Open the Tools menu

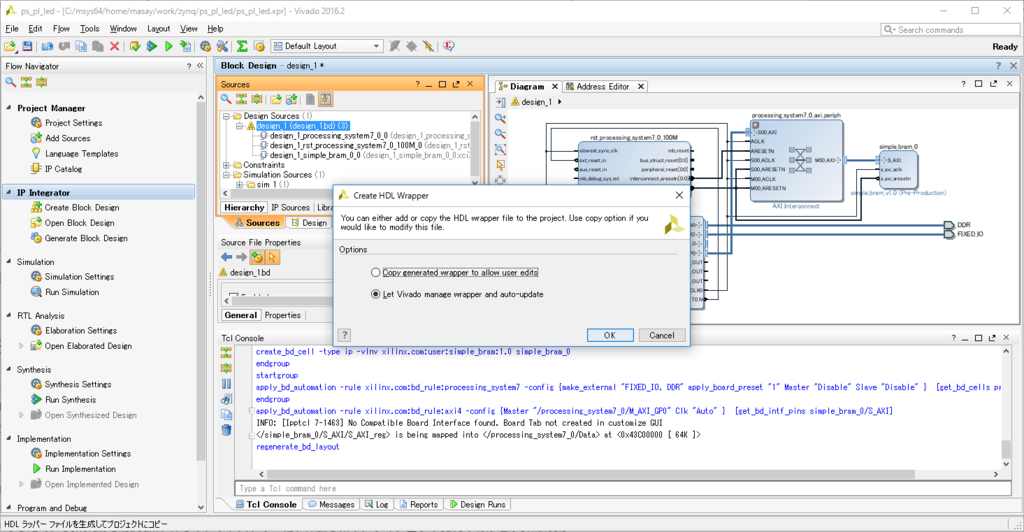click(89, 29)
